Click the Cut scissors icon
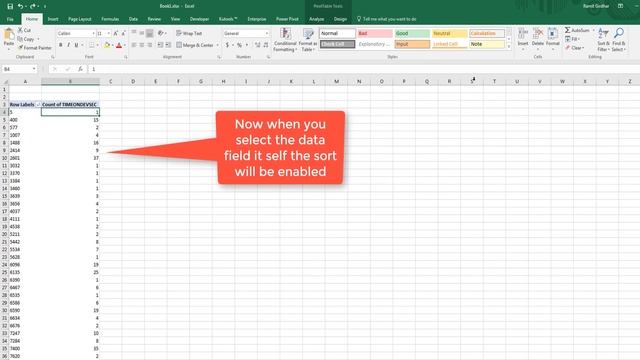The image size is (640, 360). [20, 30]
